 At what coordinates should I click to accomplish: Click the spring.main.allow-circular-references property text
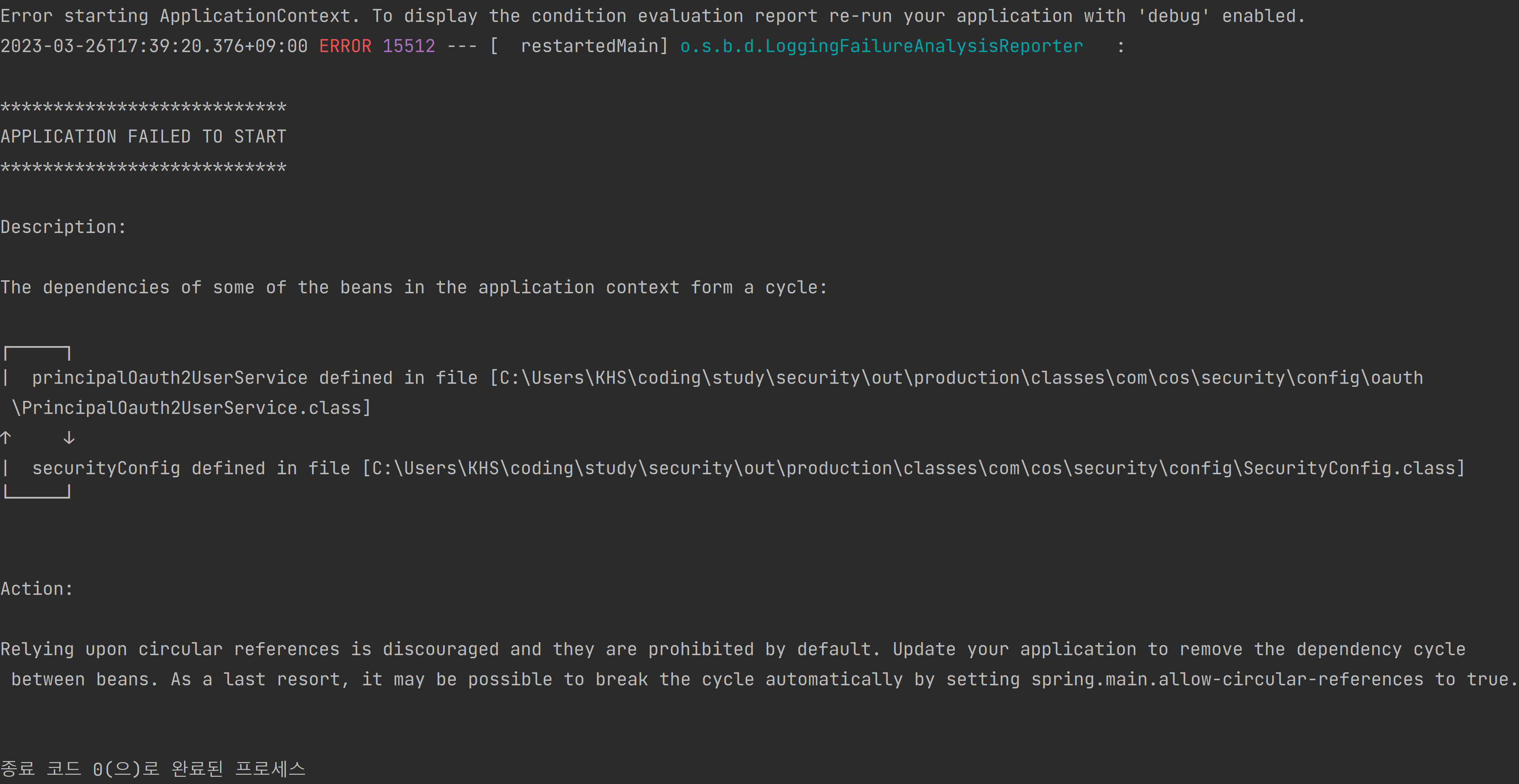pos(1227,679)
